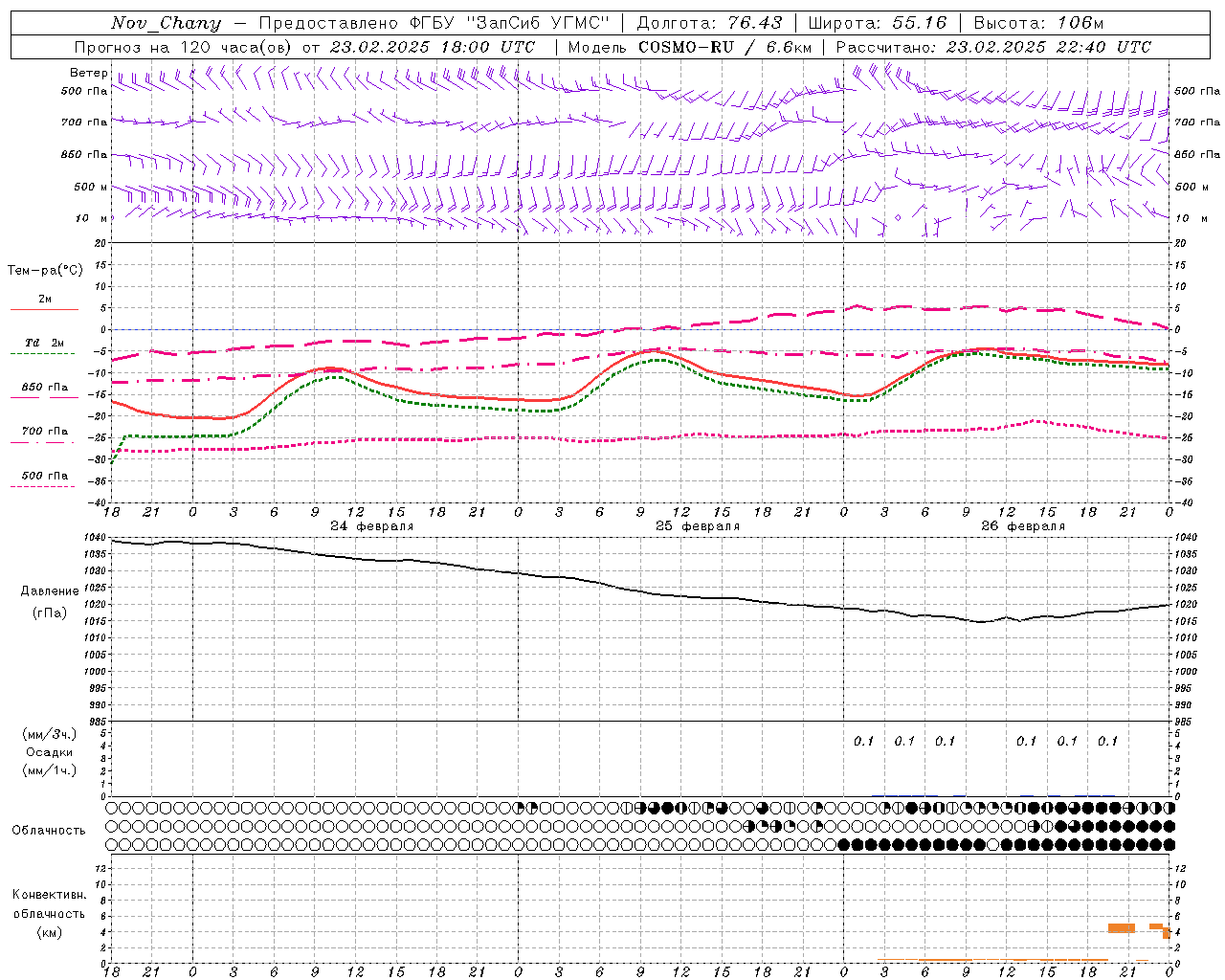This screenshot has height=980, width=1225.
Task: Click the 700 гПа temperature legend entry
Action: [45, 432]
